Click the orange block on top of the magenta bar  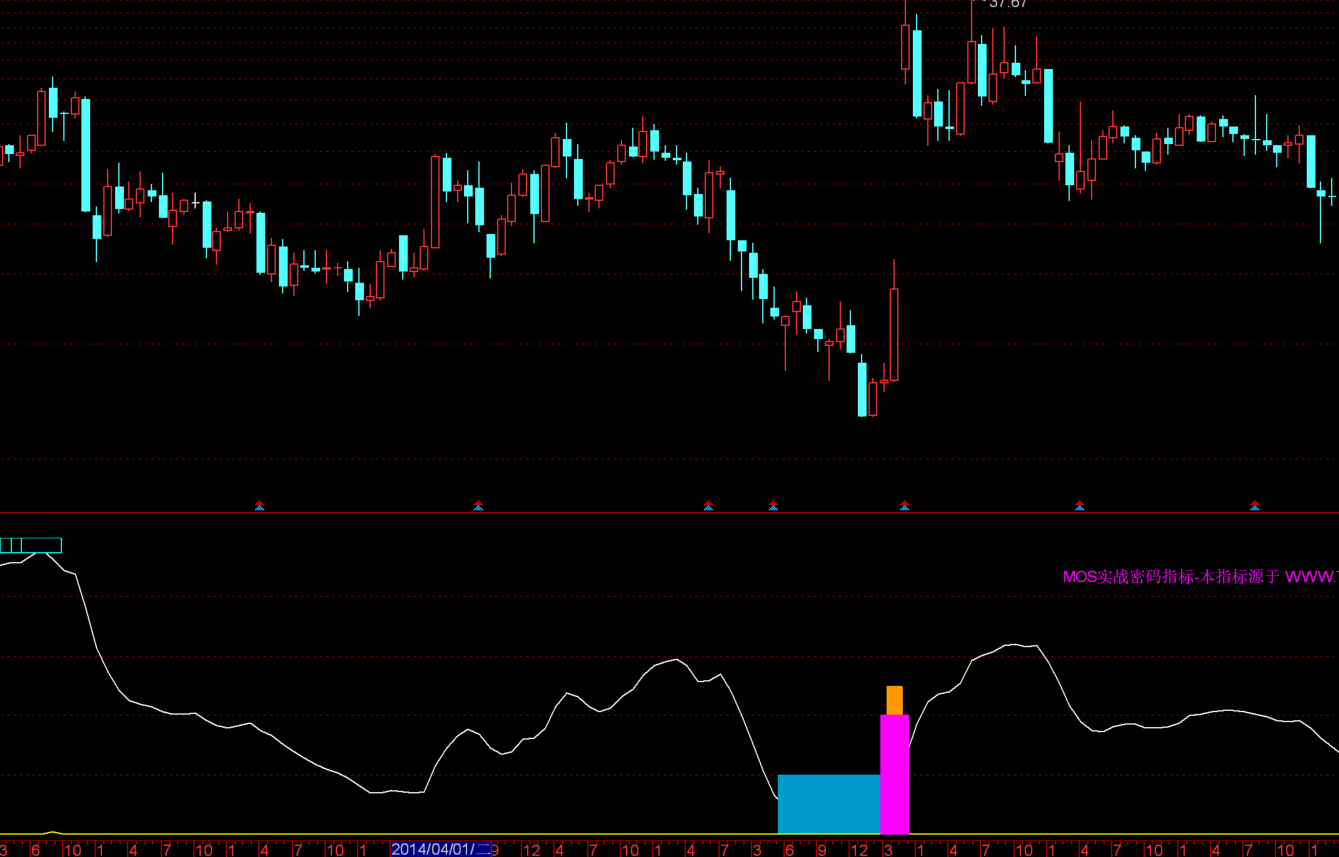pyautogui.click(x=895, y=700)
